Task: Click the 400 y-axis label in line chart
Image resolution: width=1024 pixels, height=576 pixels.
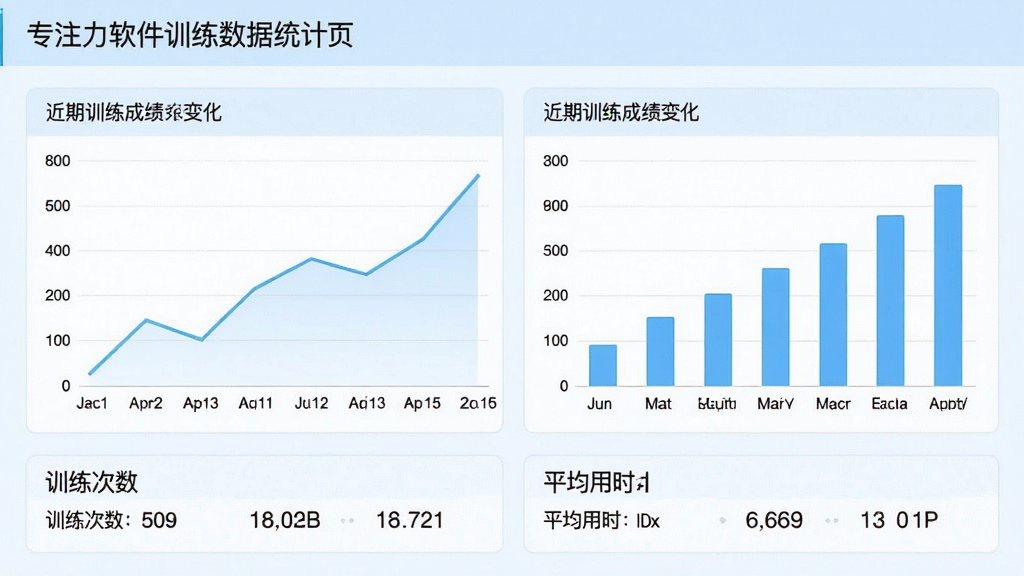Action: pos(57,251)
